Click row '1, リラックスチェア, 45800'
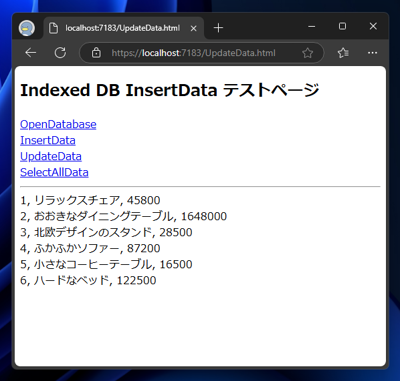Screen dimensions: 400x381 point(90,200)
